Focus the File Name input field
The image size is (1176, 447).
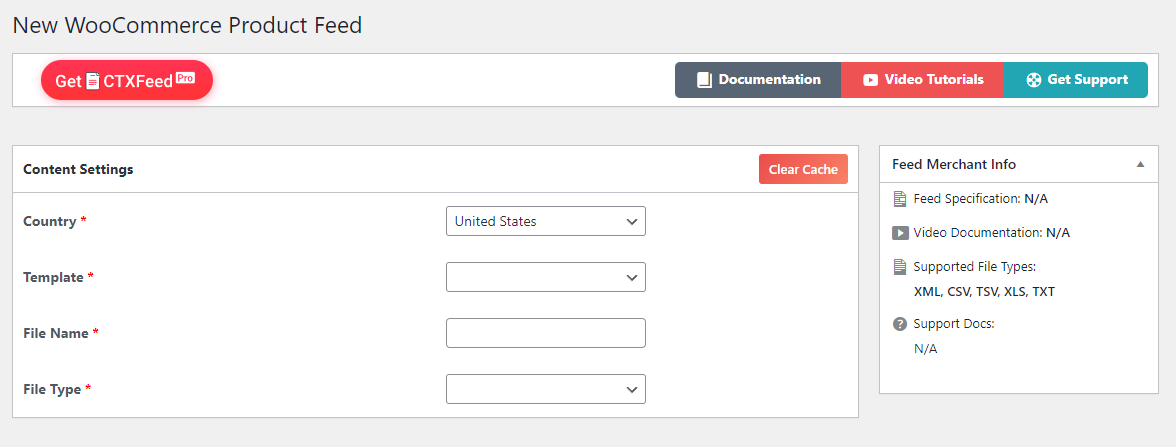pyautogui.click(x=545, y=333)
